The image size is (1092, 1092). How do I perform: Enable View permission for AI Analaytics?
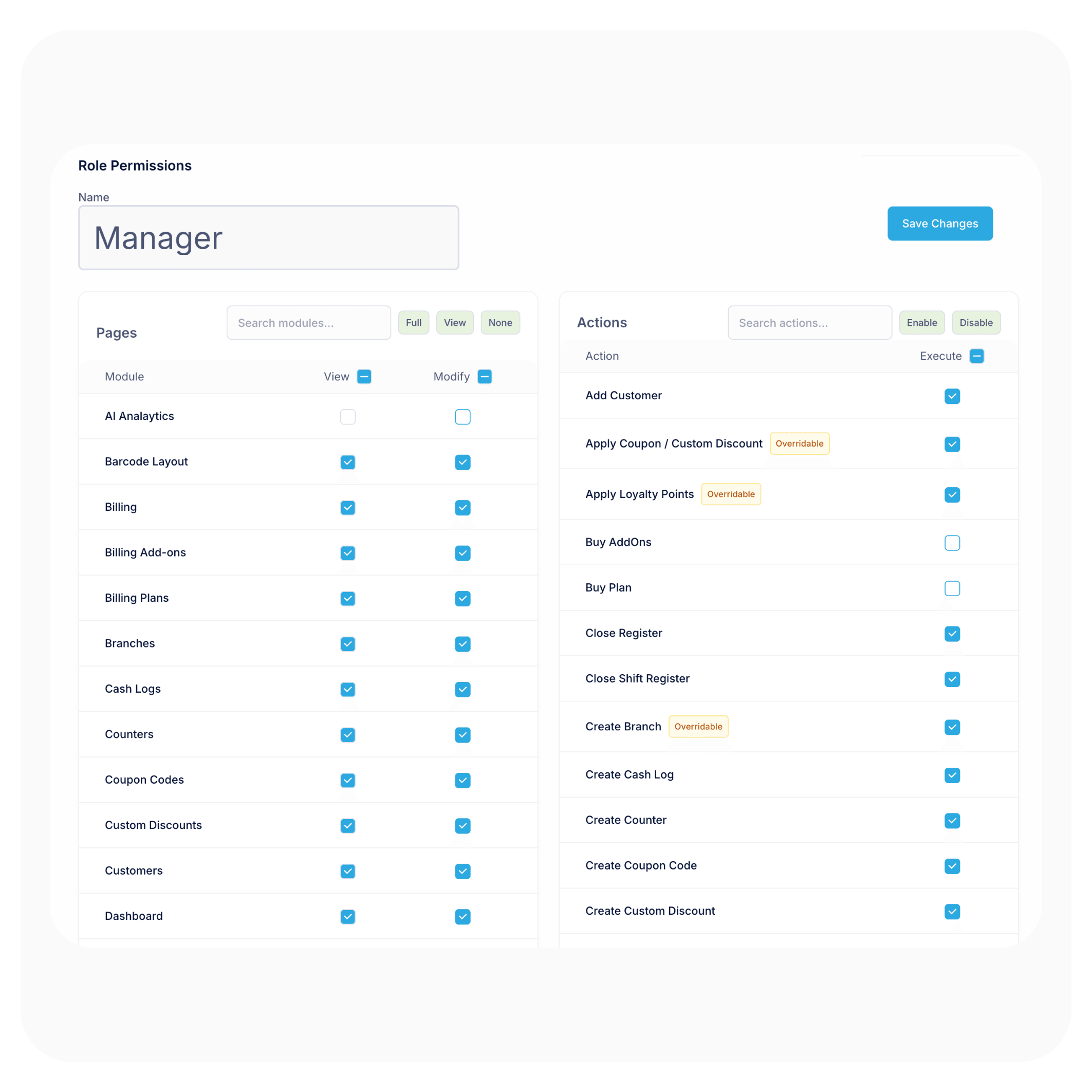pyautogui.click(x=347, y=417)
